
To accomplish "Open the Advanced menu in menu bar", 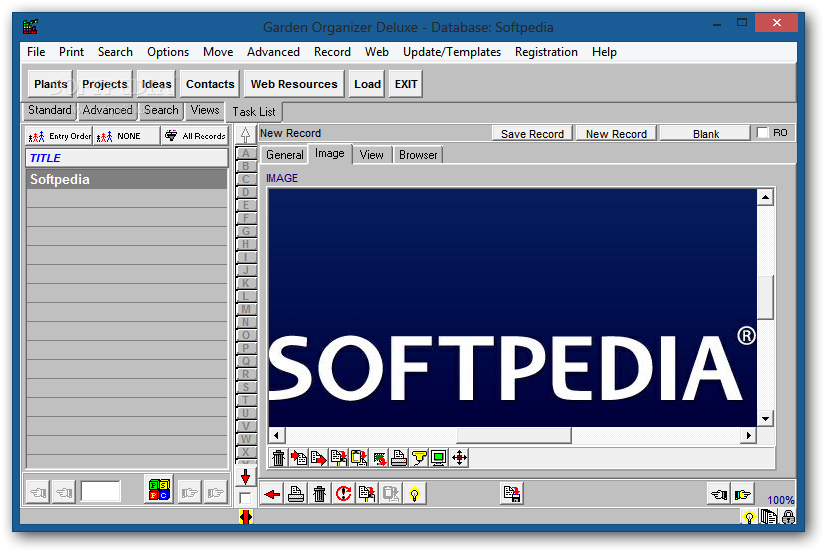I will [273, 52].
